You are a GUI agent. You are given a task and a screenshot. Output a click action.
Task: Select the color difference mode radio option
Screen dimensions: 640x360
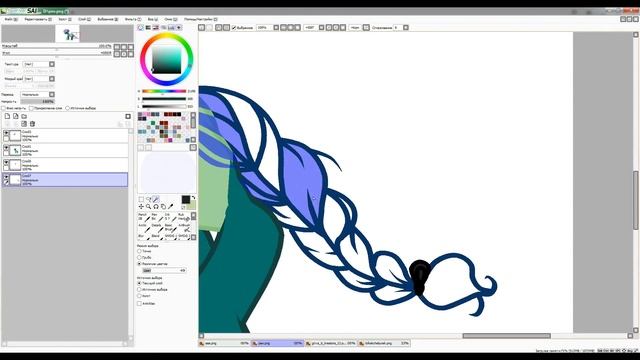click(139, 264)
